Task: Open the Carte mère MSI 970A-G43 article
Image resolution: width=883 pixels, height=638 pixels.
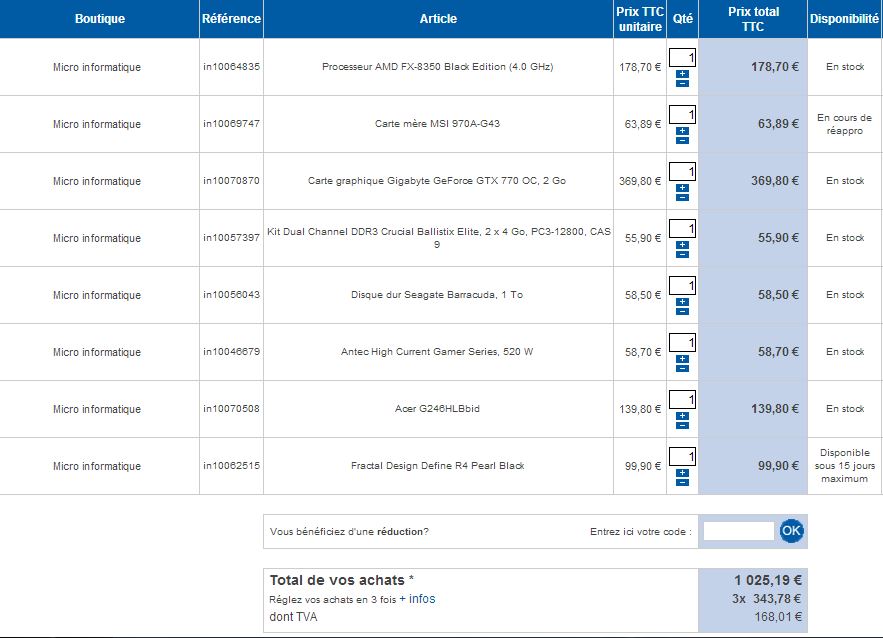Action: 437,124
